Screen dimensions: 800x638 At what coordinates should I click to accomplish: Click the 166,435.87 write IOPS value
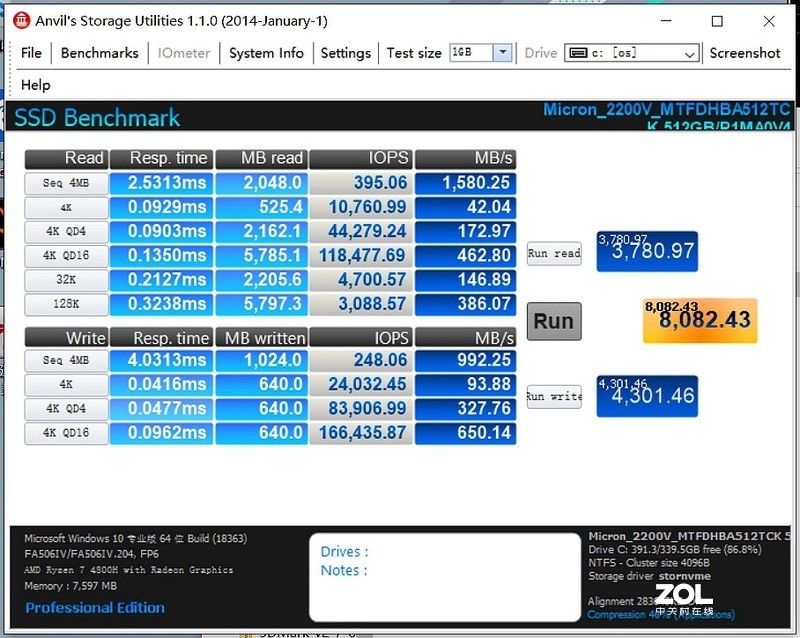[361, 433]
